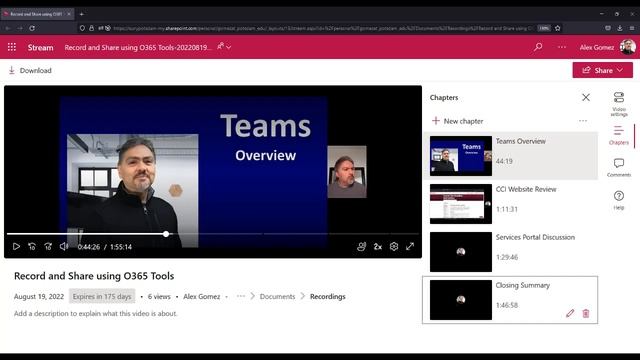Viewport: 640px width, 360px height.
Task: Click the Expires in 175 days badge
Action: [102, 296]
